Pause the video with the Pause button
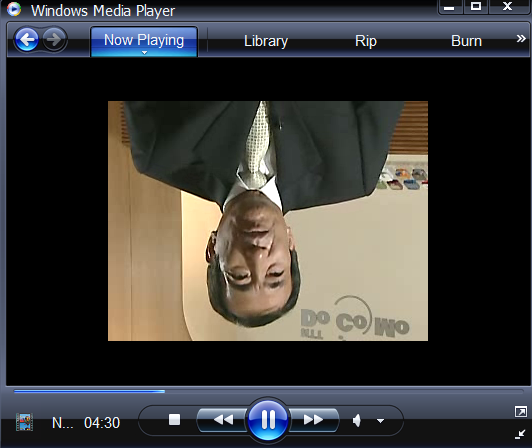 268,420
